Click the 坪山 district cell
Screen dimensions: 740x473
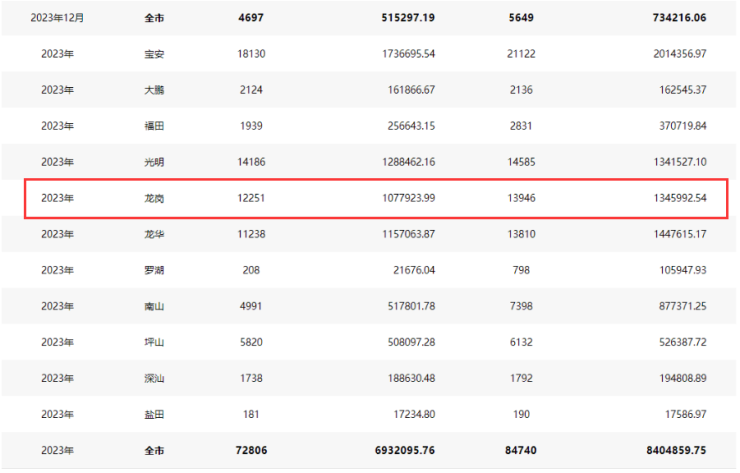[x=154, y=342]
